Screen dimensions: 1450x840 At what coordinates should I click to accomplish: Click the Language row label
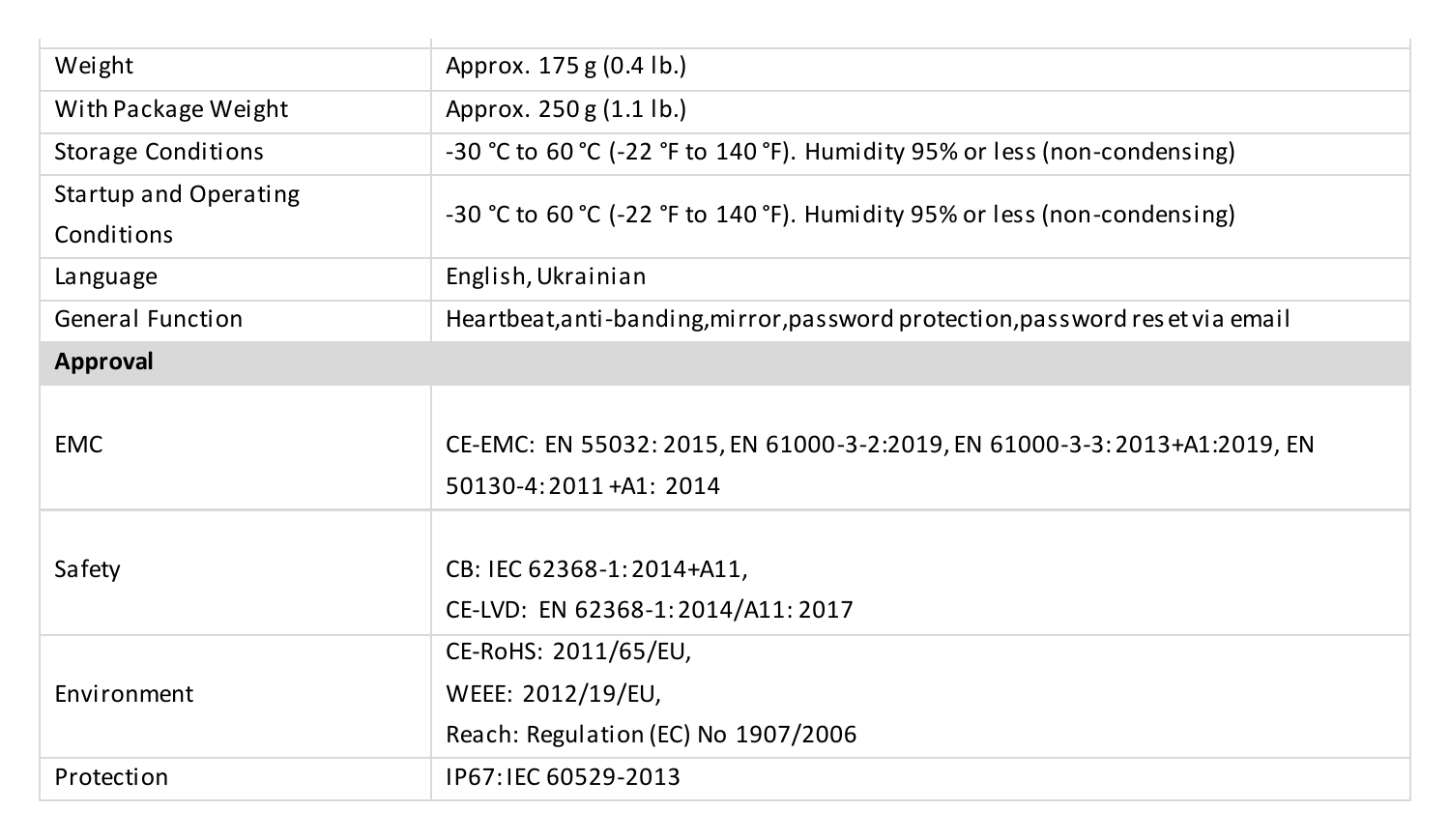[x=105, y=276]
